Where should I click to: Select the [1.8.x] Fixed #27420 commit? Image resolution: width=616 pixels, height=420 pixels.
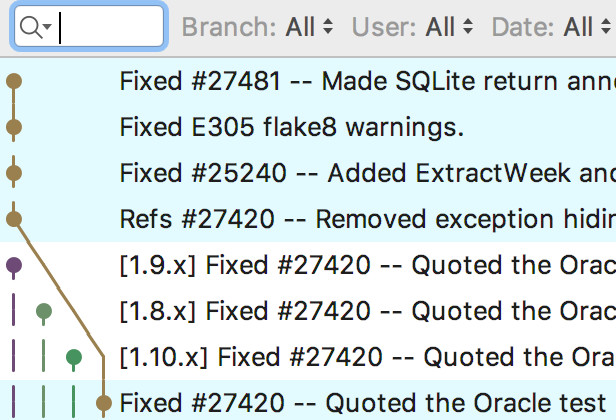pos(308,311)
